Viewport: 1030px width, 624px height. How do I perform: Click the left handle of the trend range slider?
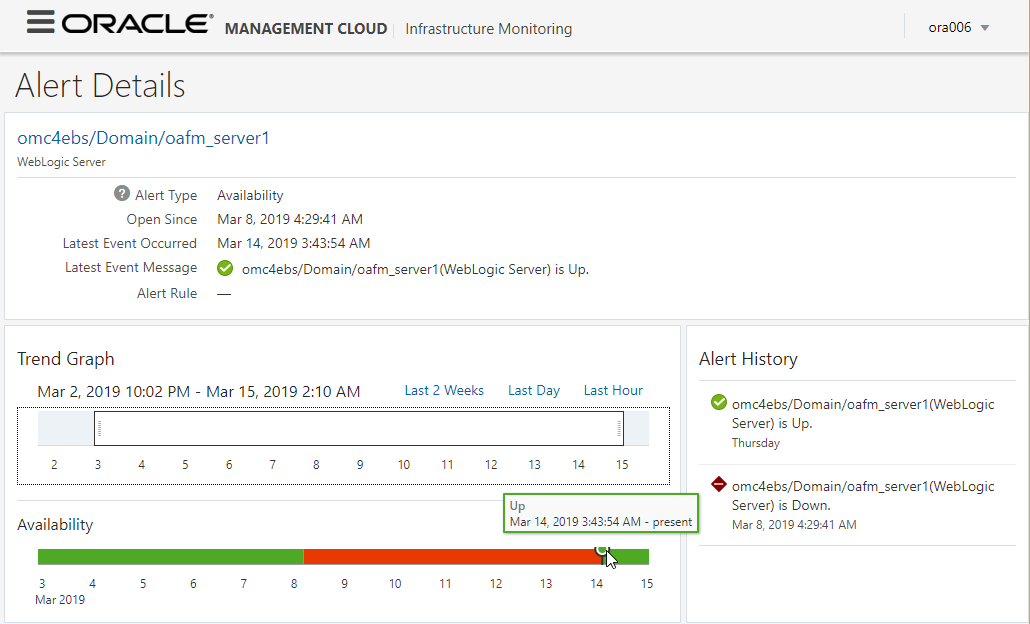point(100,429)
